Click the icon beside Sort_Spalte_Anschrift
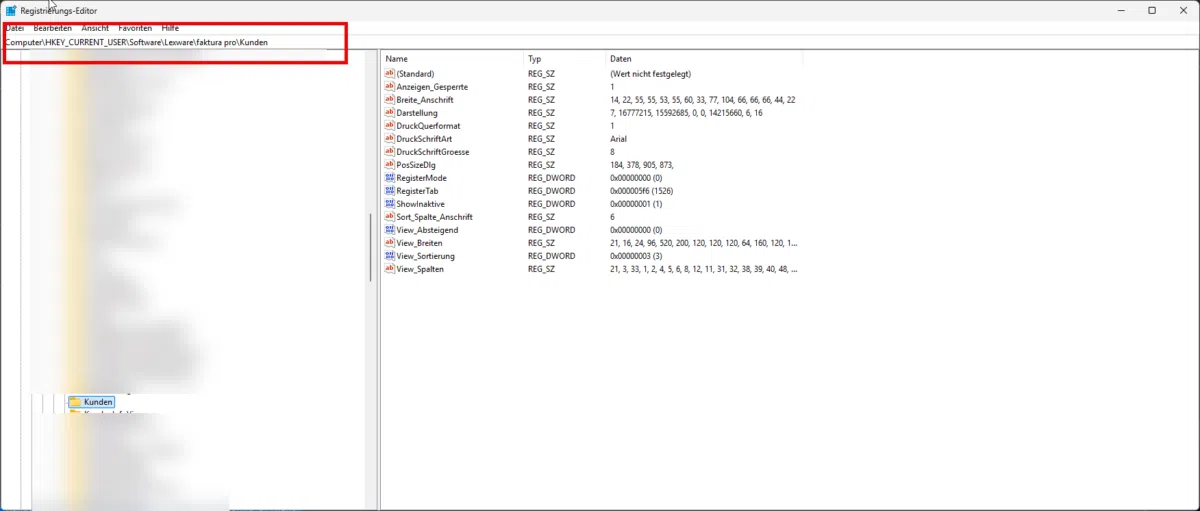Screen dimensions: 1200x511 point(390,217)
